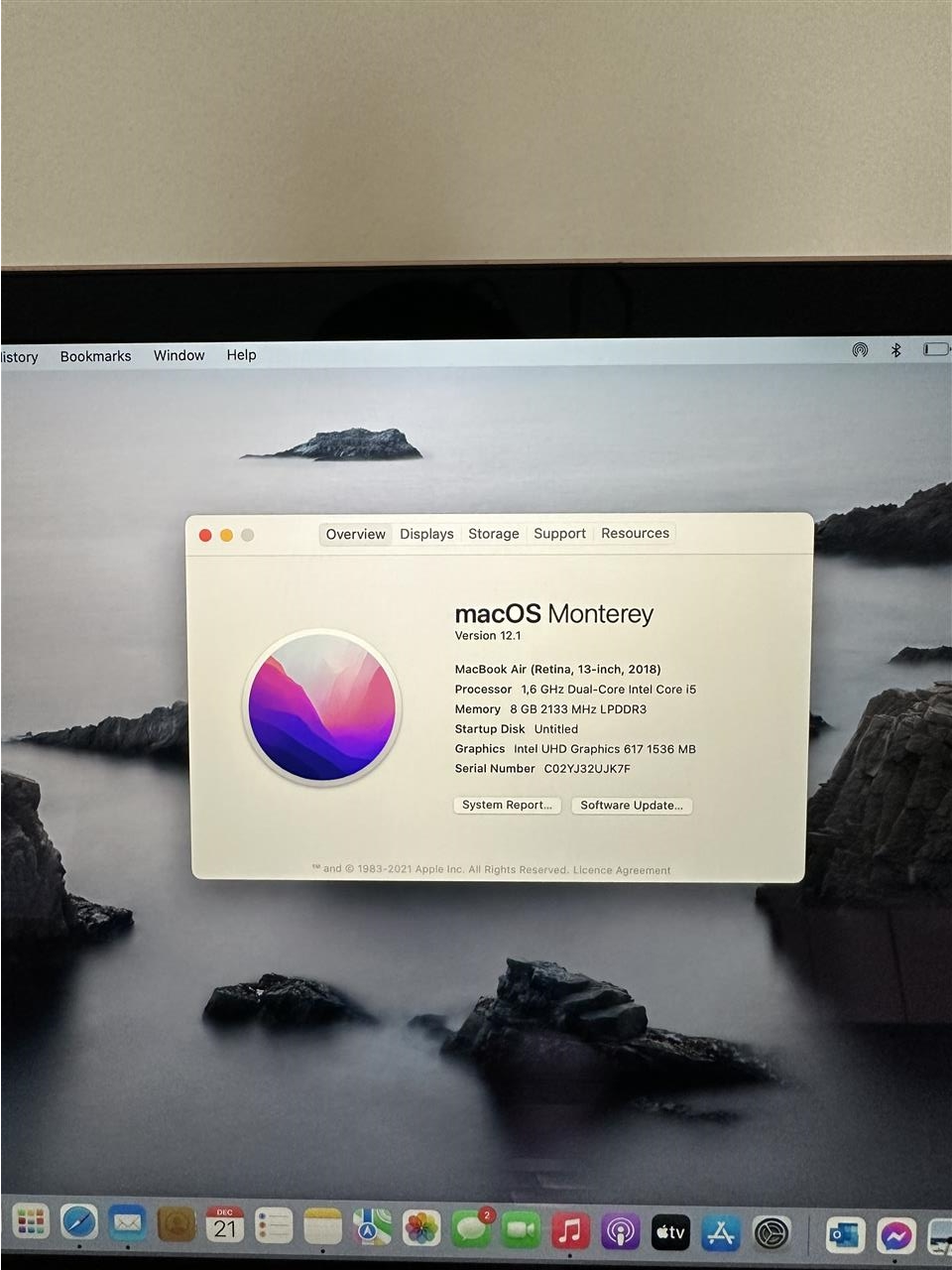
Task: Click the serial number C02YJ32UJK7F
Action: (587, 769)
